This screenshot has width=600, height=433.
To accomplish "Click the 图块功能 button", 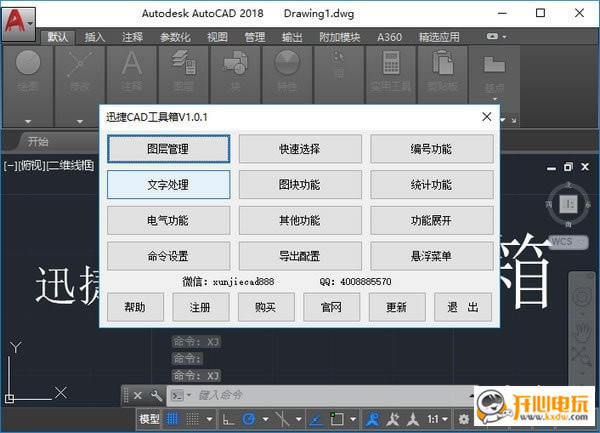I will point(300,185).
